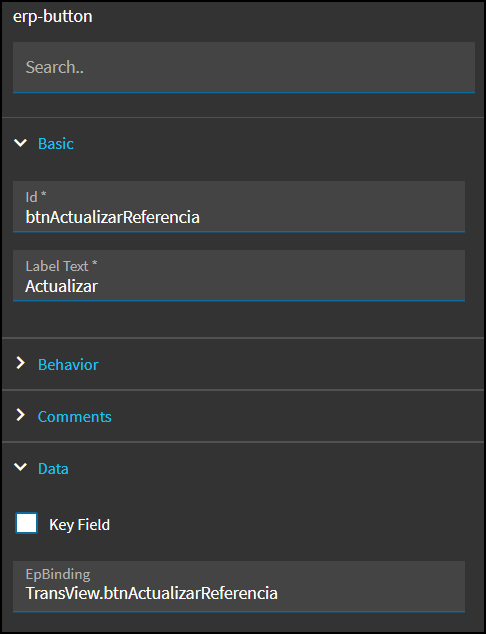486x634 pixels.
Task: Expand the Comments section chevron
Action: point(20,415)
